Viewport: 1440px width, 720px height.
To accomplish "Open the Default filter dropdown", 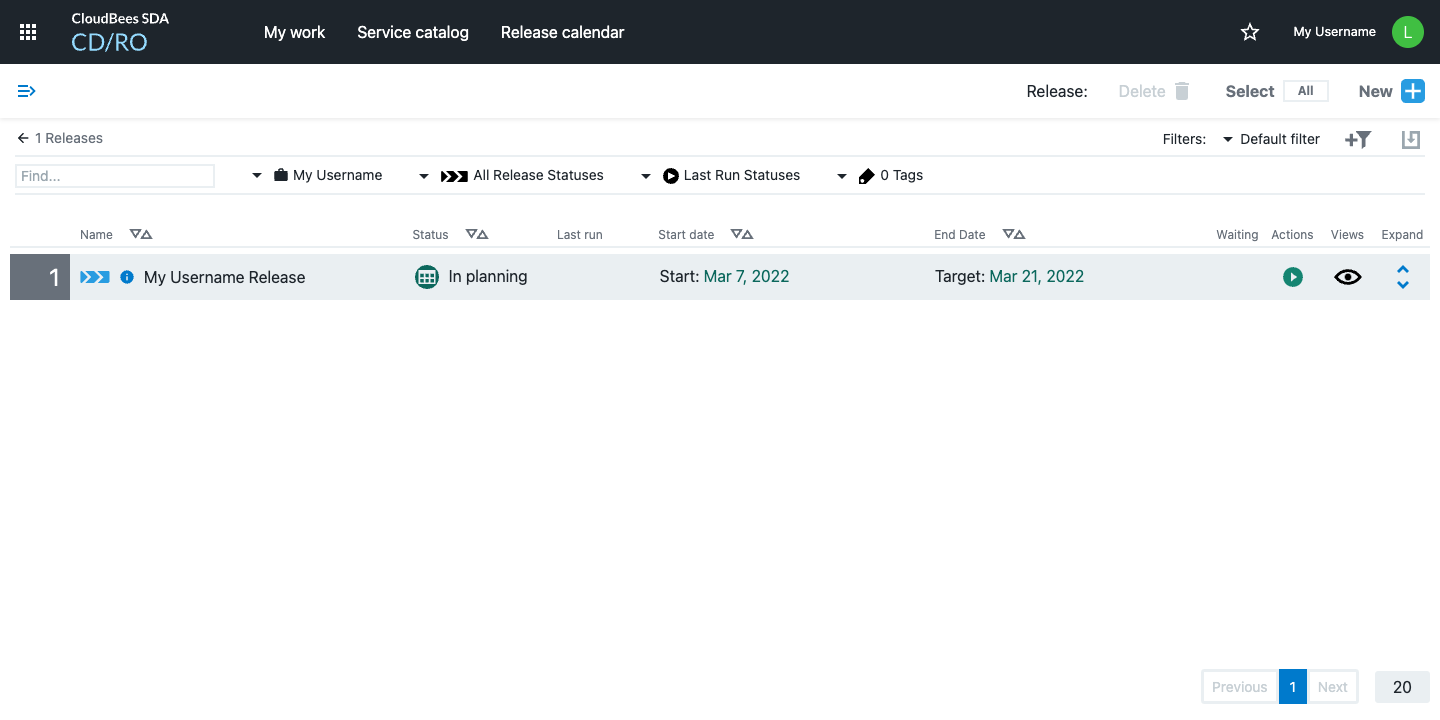I will pos(1271,139).
